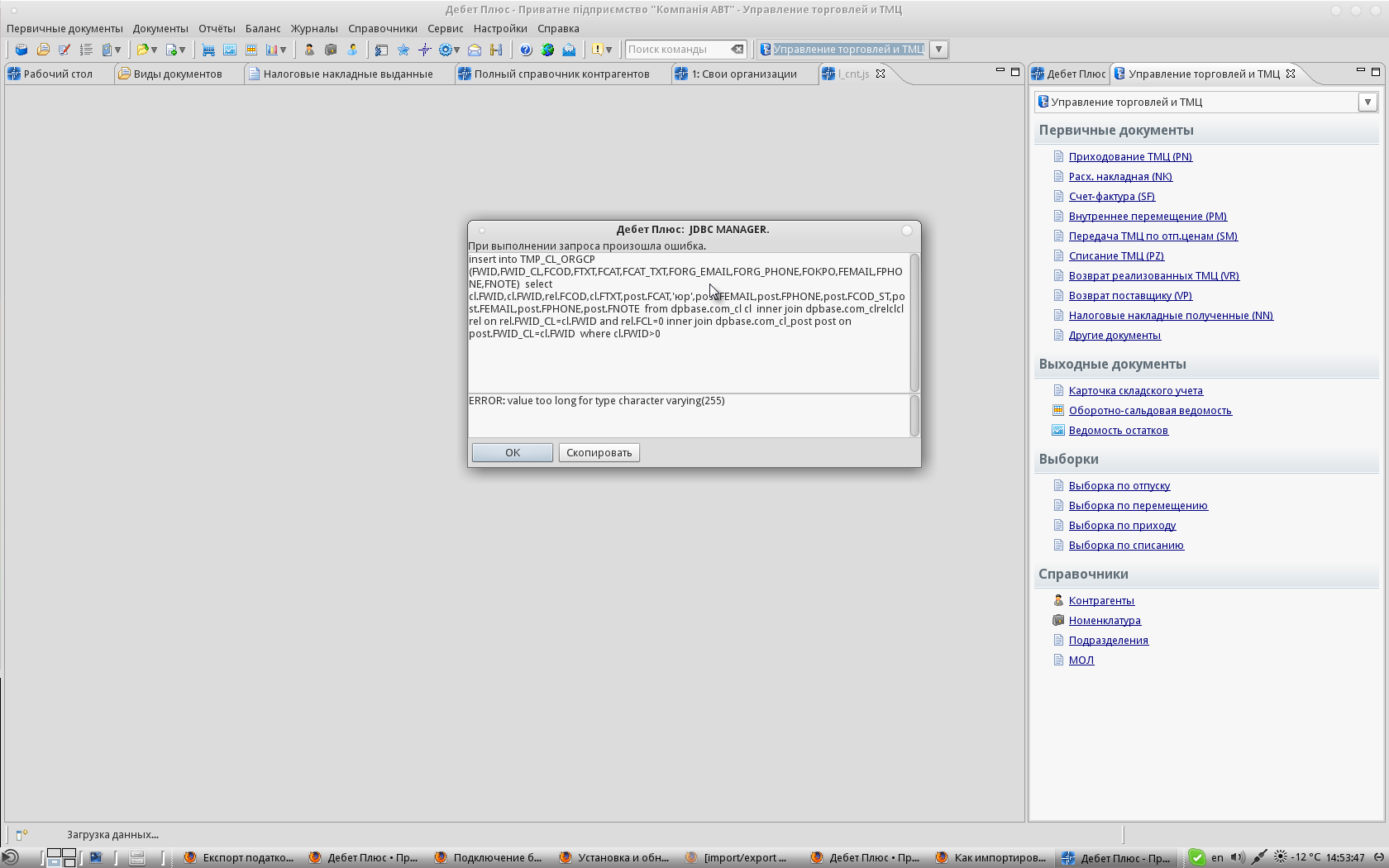Open the perspective dropdown arrow in toolbar

(938, 50)
